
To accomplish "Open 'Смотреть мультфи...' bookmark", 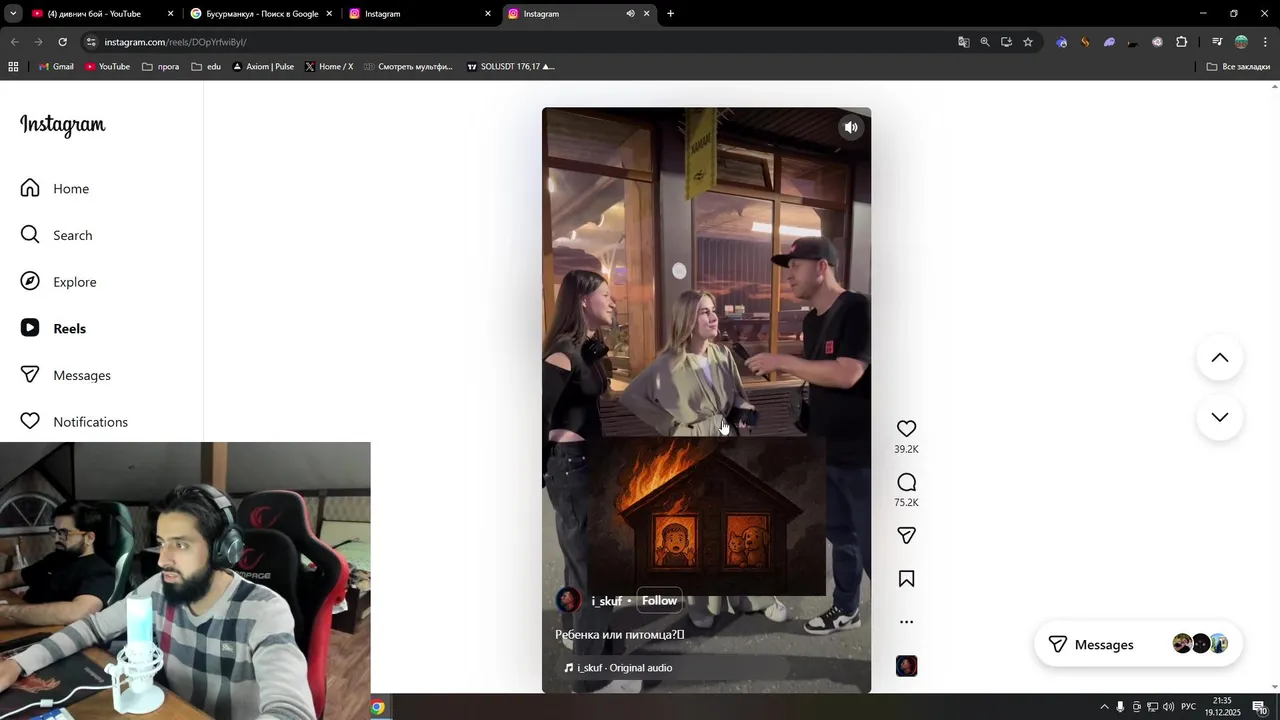I will 408,67.
